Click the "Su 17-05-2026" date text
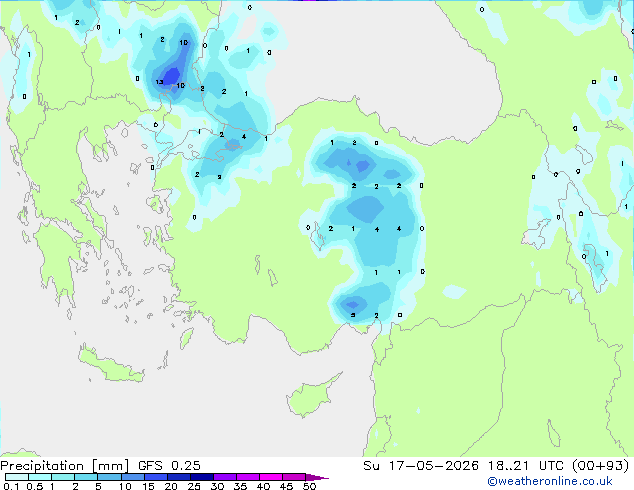This screenshot has height=490, width=634. pos(421,466)
